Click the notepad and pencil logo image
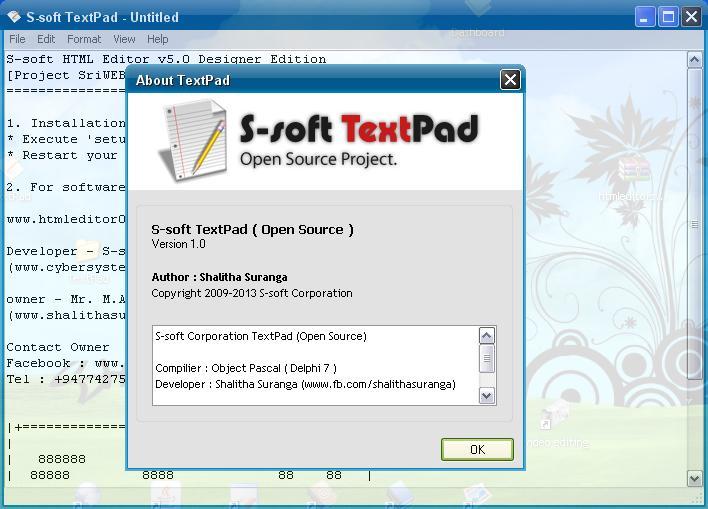This screenshot has width=708, height=509. coord(193,140)
